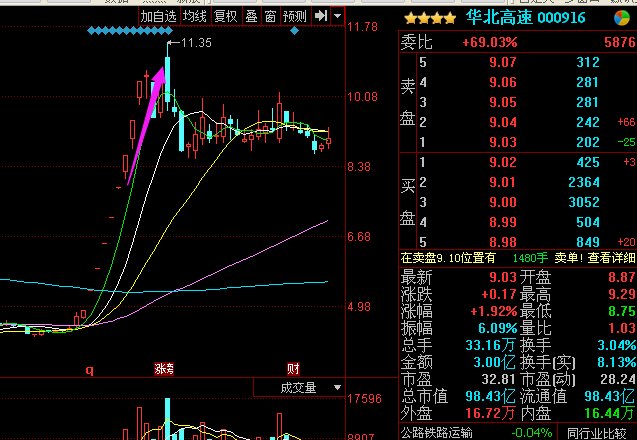Toggle the 均线 moving average lines

tap(195, 16)
